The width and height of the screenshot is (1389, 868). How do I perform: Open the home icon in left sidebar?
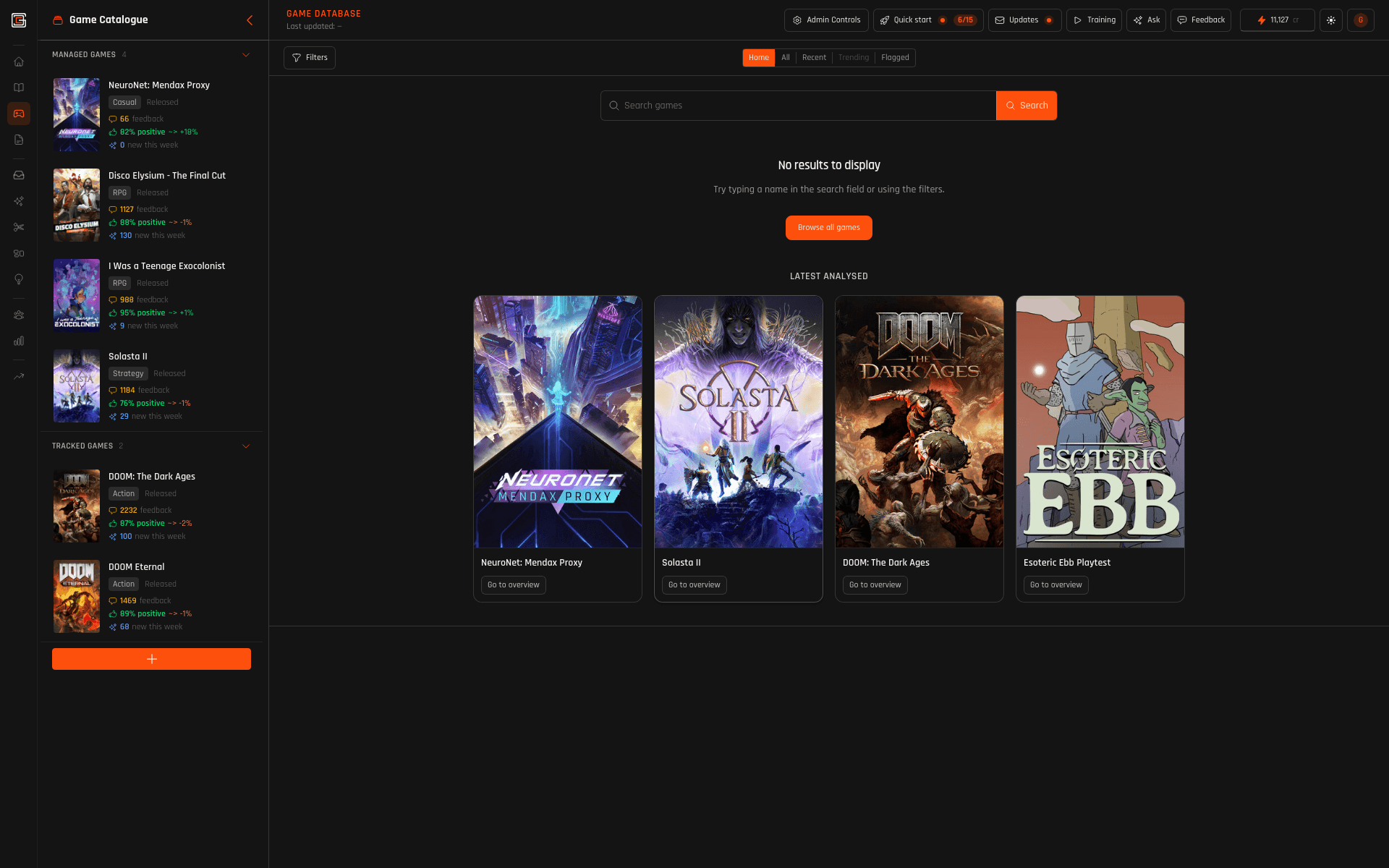tap(19, 61)
